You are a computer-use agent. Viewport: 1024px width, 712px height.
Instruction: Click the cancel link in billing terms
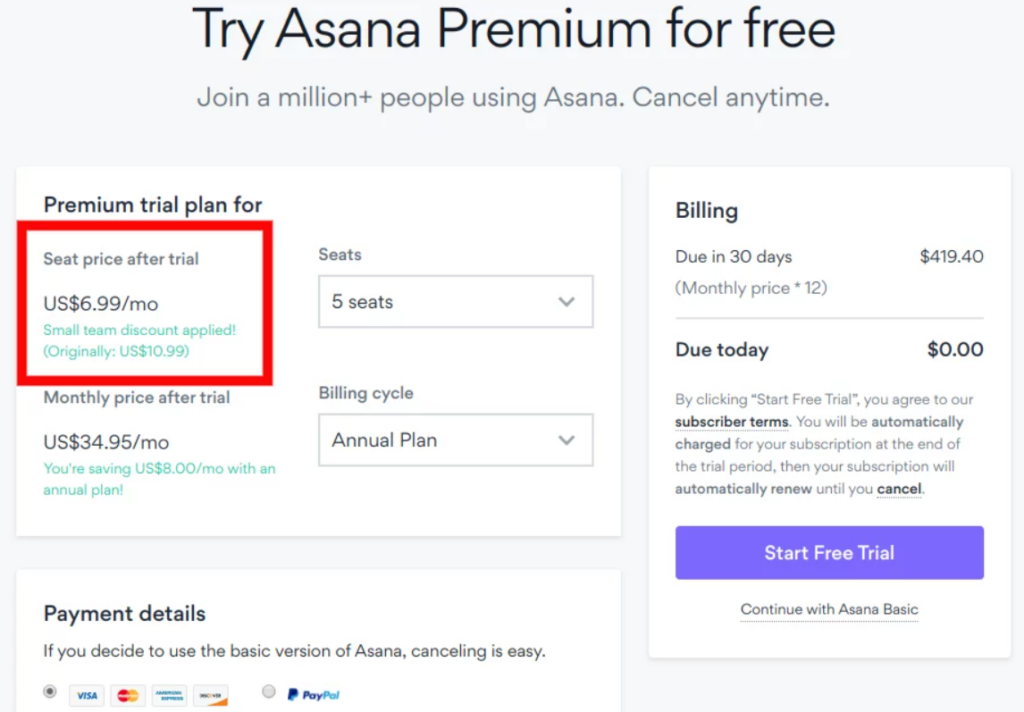899,489
